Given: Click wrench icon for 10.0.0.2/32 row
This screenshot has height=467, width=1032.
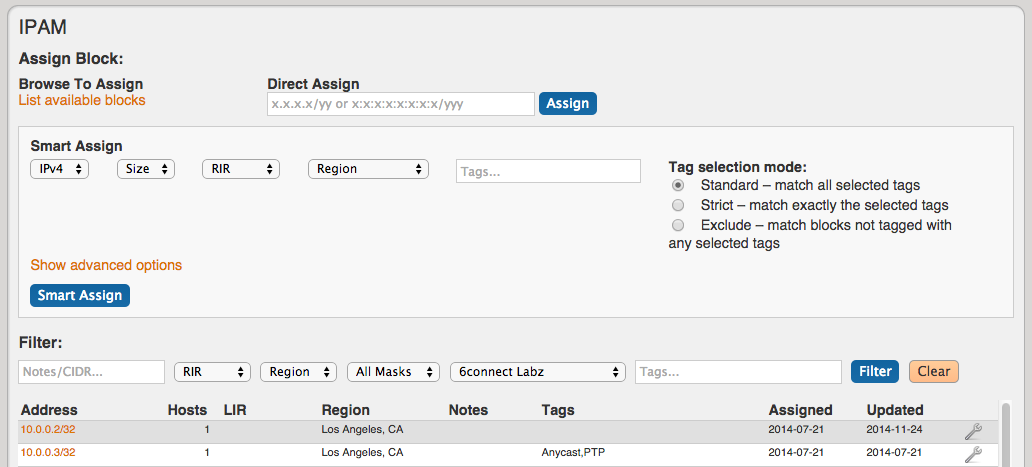Looking at the screenshot, I should click(x=973, y=431).
